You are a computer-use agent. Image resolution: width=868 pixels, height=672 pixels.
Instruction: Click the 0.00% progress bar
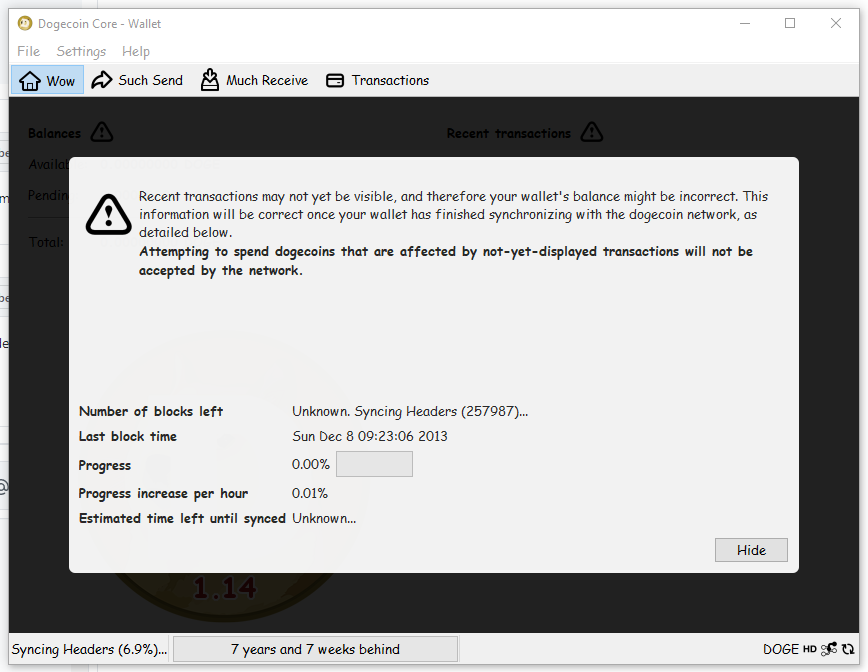(374, 463)
